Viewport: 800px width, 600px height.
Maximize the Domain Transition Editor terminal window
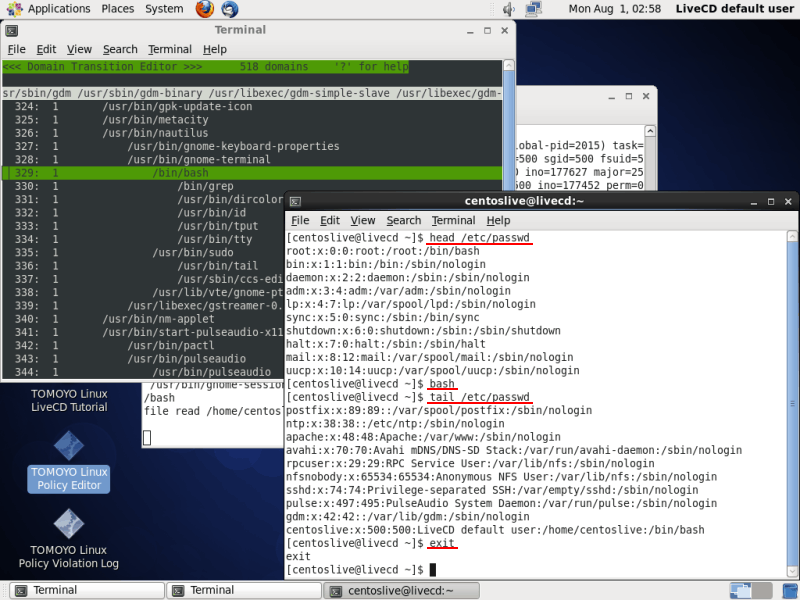(x=487, y=31)
